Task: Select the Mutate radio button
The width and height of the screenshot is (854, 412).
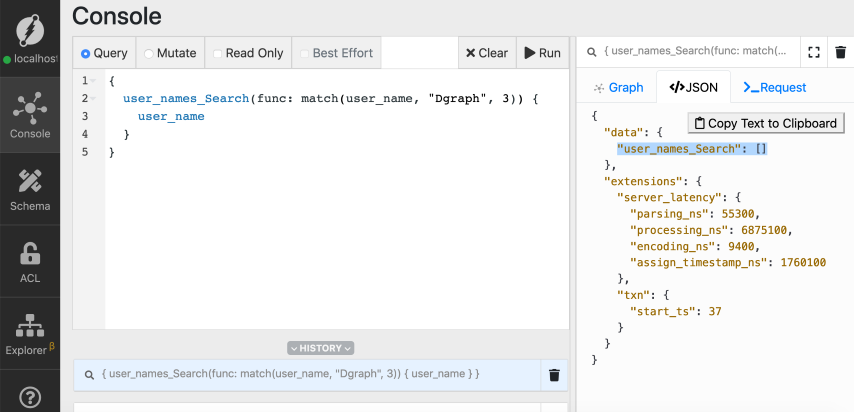Action: pos(150,53)
